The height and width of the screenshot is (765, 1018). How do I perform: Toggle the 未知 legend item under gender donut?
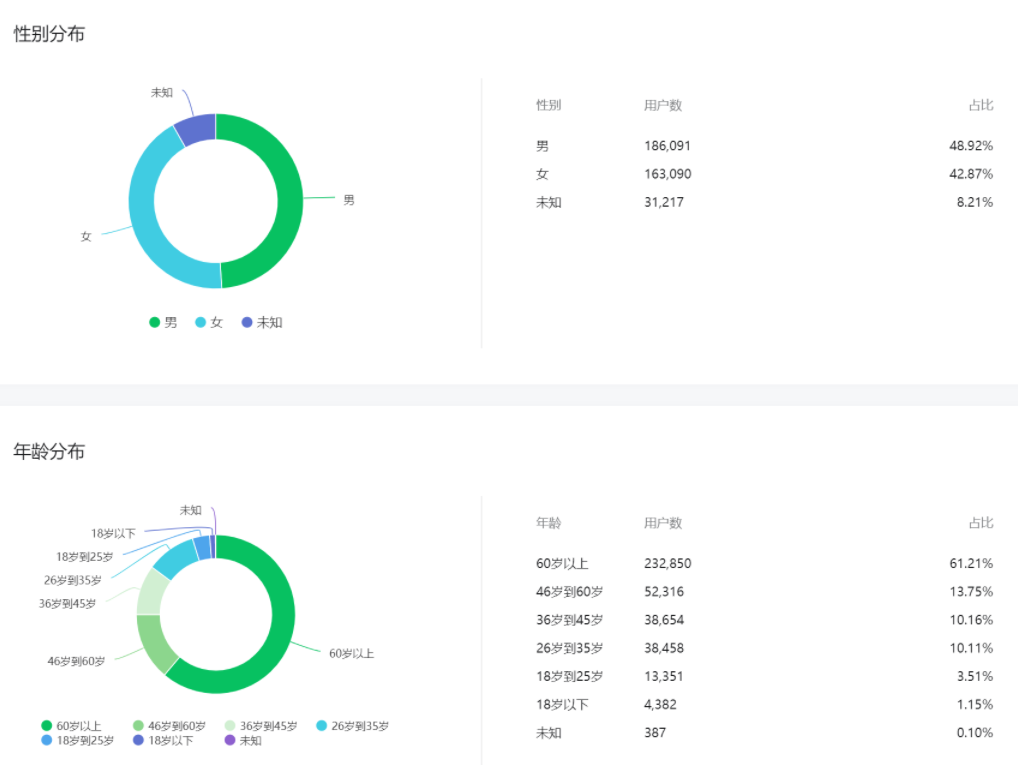coord(262,322)
